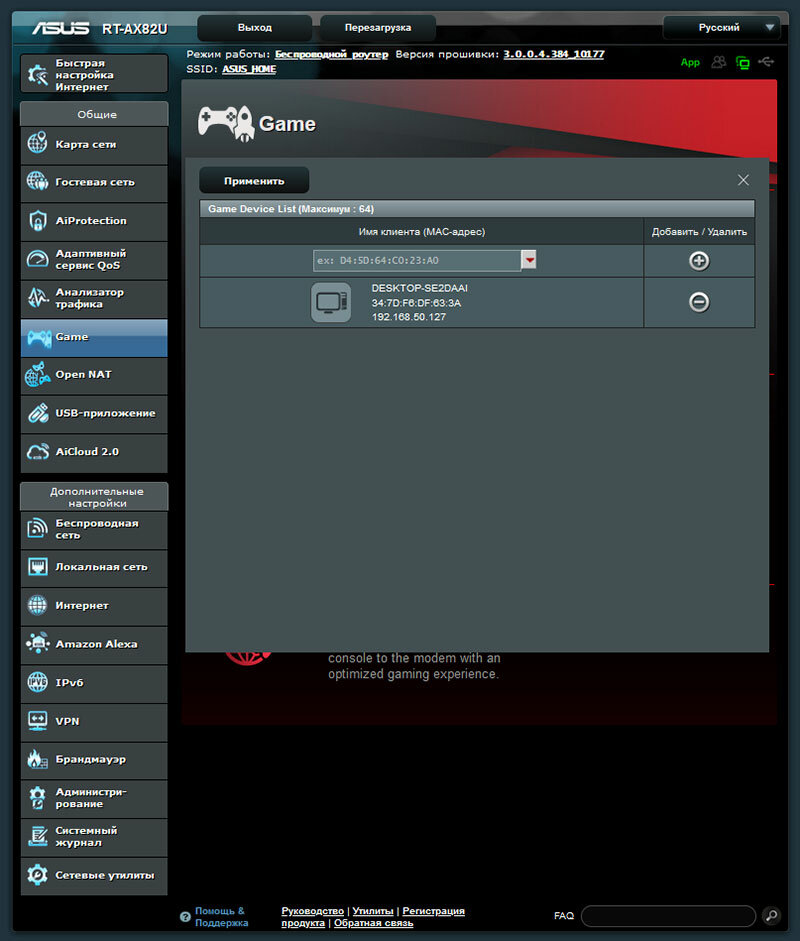Image resolution: width=800 pixels, height=941 pixels.
Task: Open the Сетевые утилиты menu item
Action: [x=94, y=876]
